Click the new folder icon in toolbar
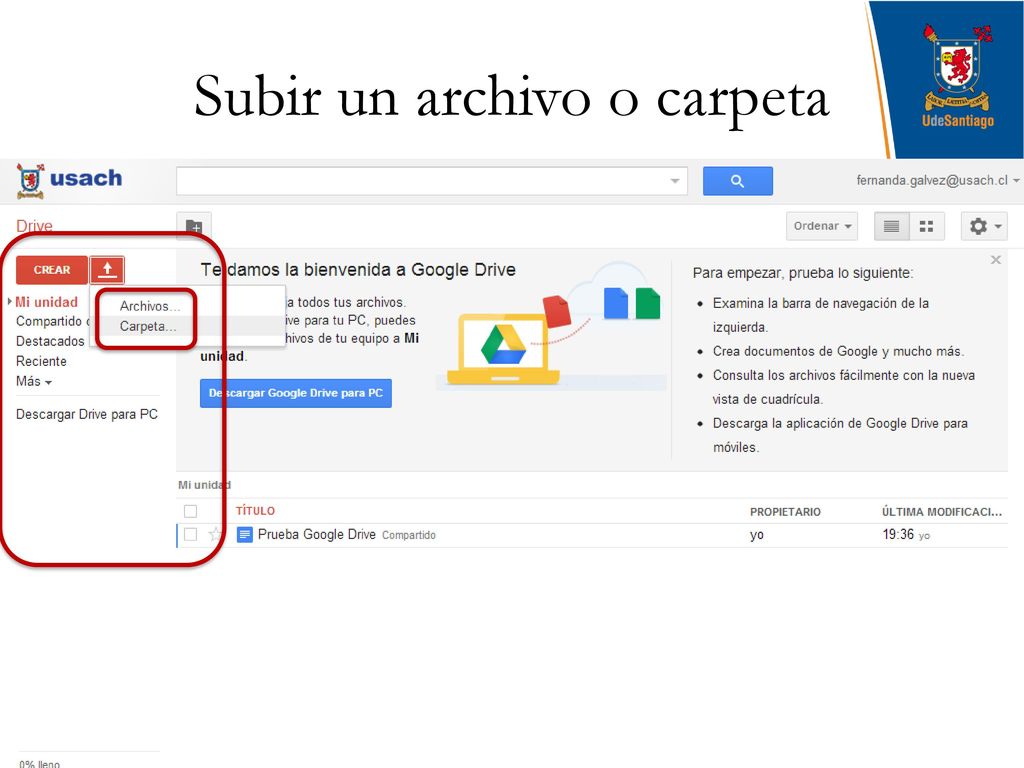This screenshot has height=768, width=1024. point(194,227)
